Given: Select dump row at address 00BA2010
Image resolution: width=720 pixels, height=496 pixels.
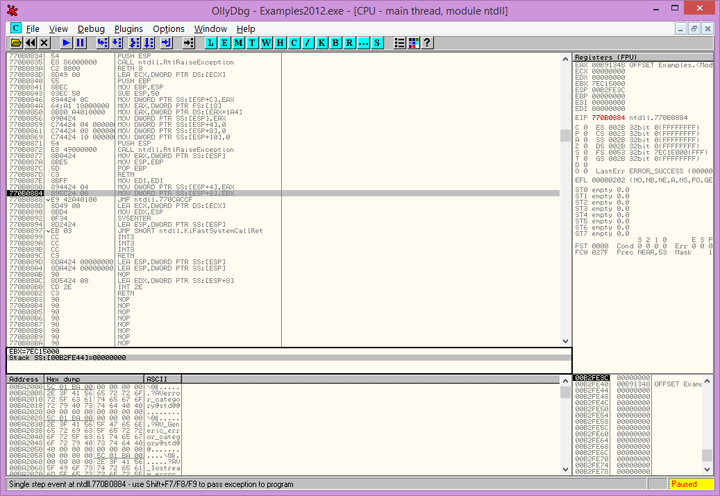Looking at the screenshot, I should (94, 400).
